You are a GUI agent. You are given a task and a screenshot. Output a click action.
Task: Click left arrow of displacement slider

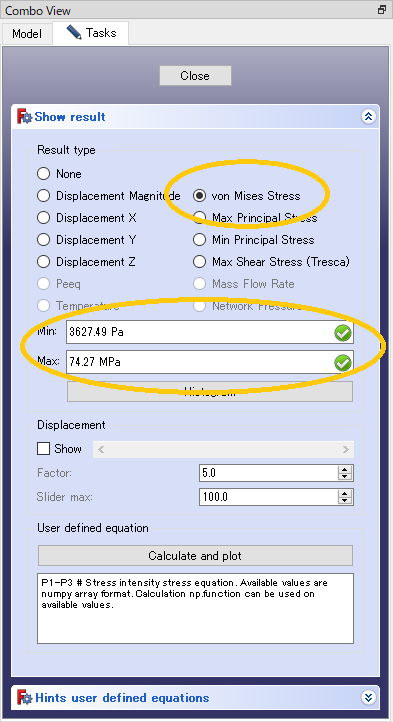click(x=101, y=449)
